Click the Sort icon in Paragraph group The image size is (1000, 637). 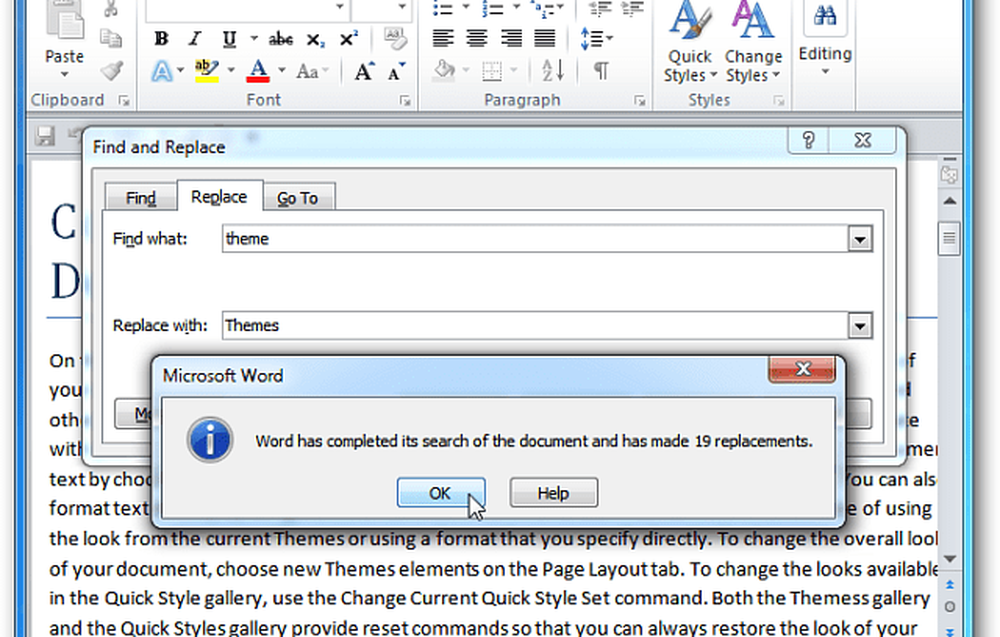coord(551,71)
